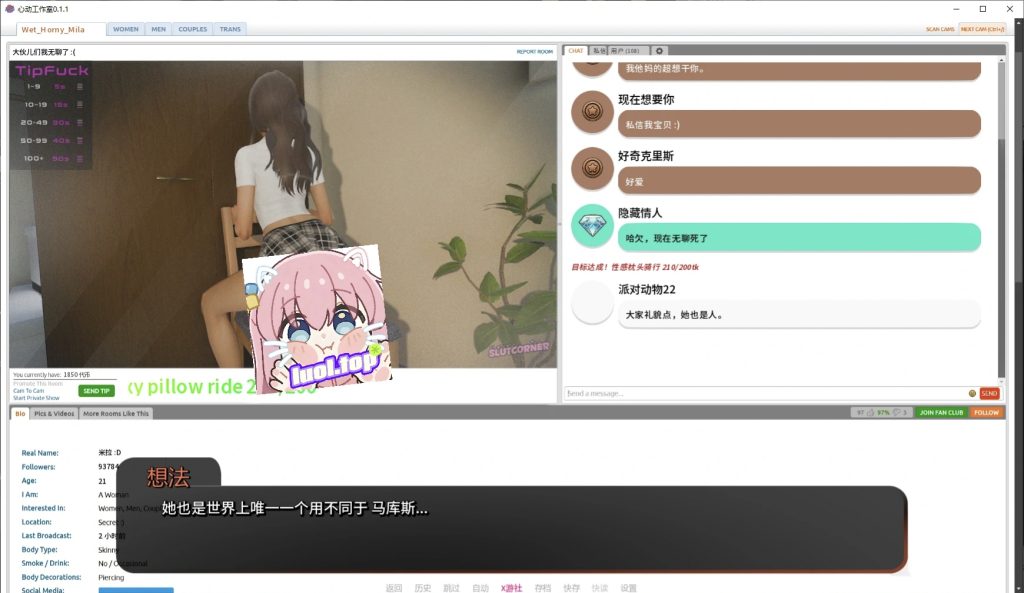The height and width of the screenshot is (593, 1024).
Task: Open the chat settings gear icon
Action: [657, 50]
